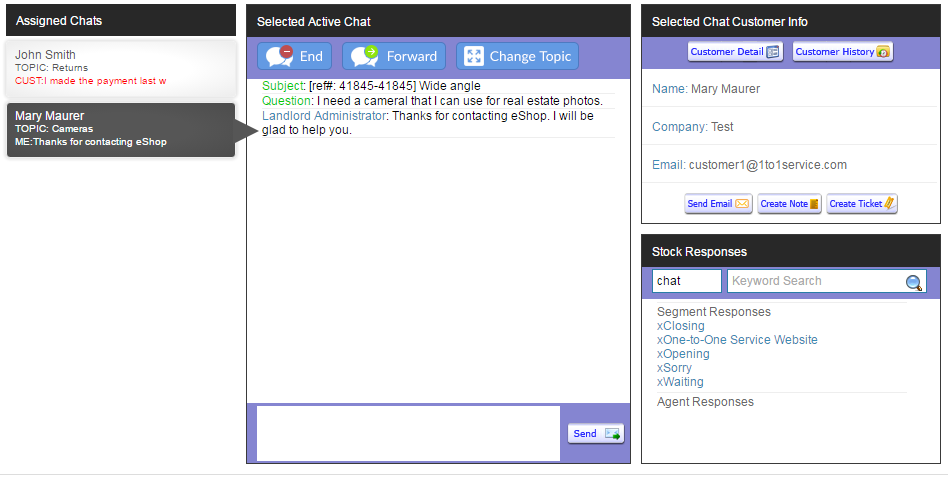Create Ticket for Mary Maurer

[861, 204]
